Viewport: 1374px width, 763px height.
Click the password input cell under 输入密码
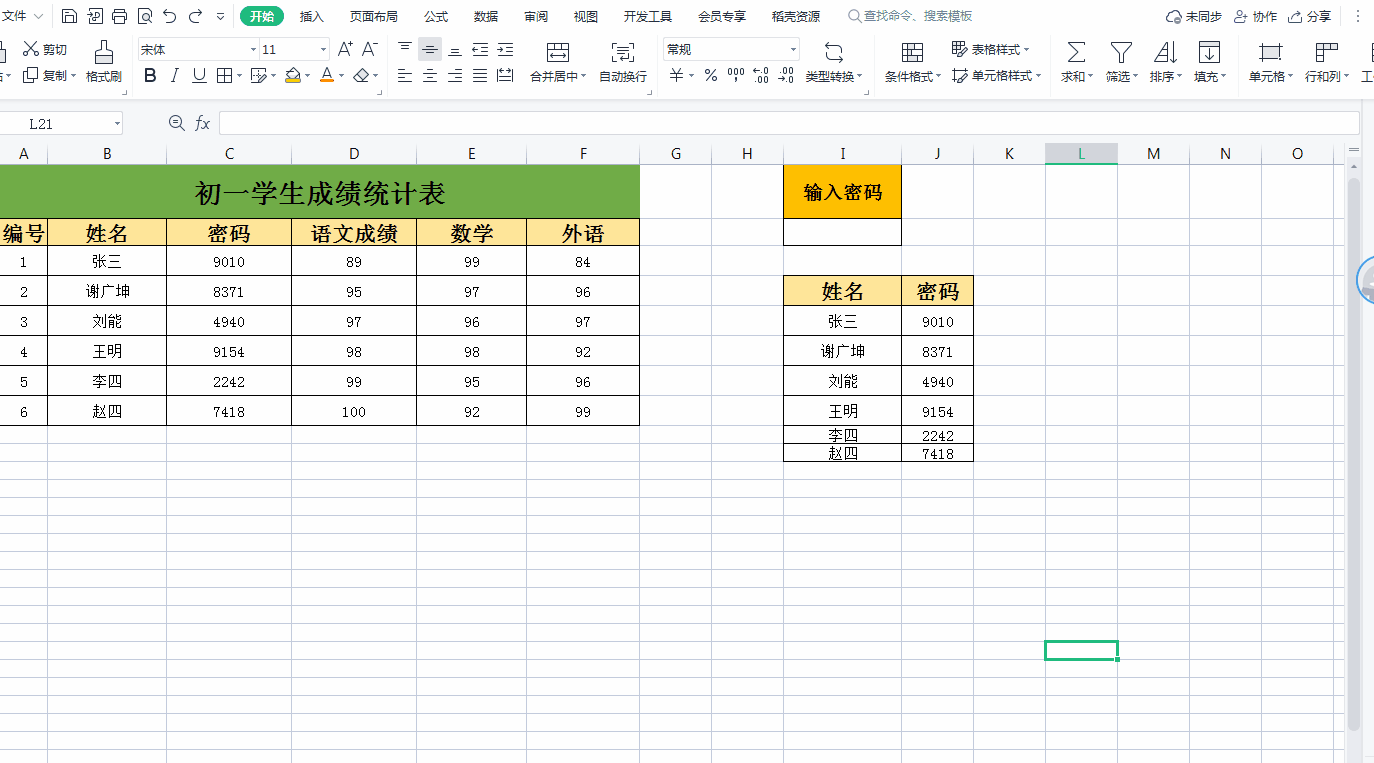tap(842, 232)
